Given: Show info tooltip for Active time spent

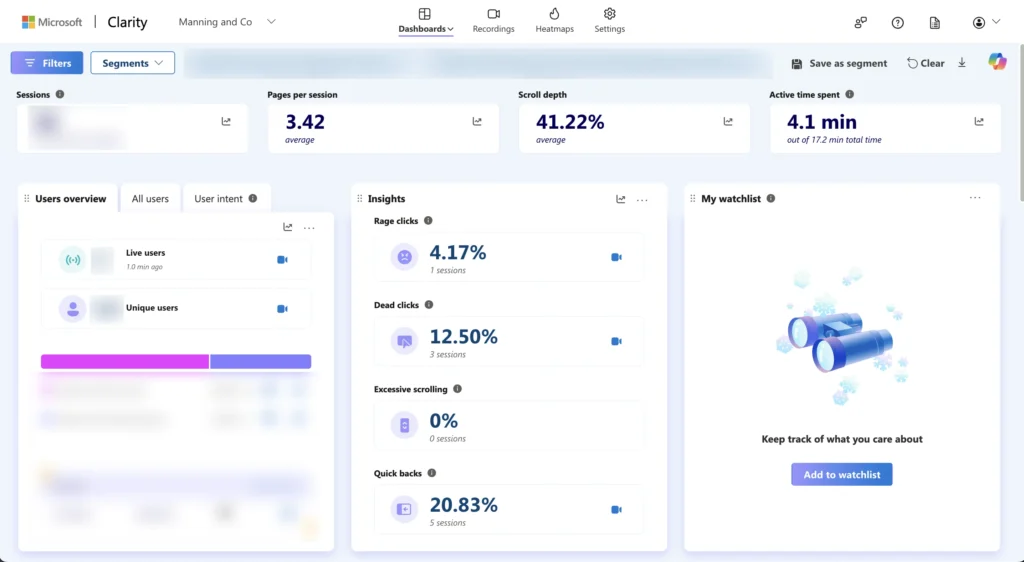Looking at the screenshot, I should pyautogui.click(x=849, y=95).
